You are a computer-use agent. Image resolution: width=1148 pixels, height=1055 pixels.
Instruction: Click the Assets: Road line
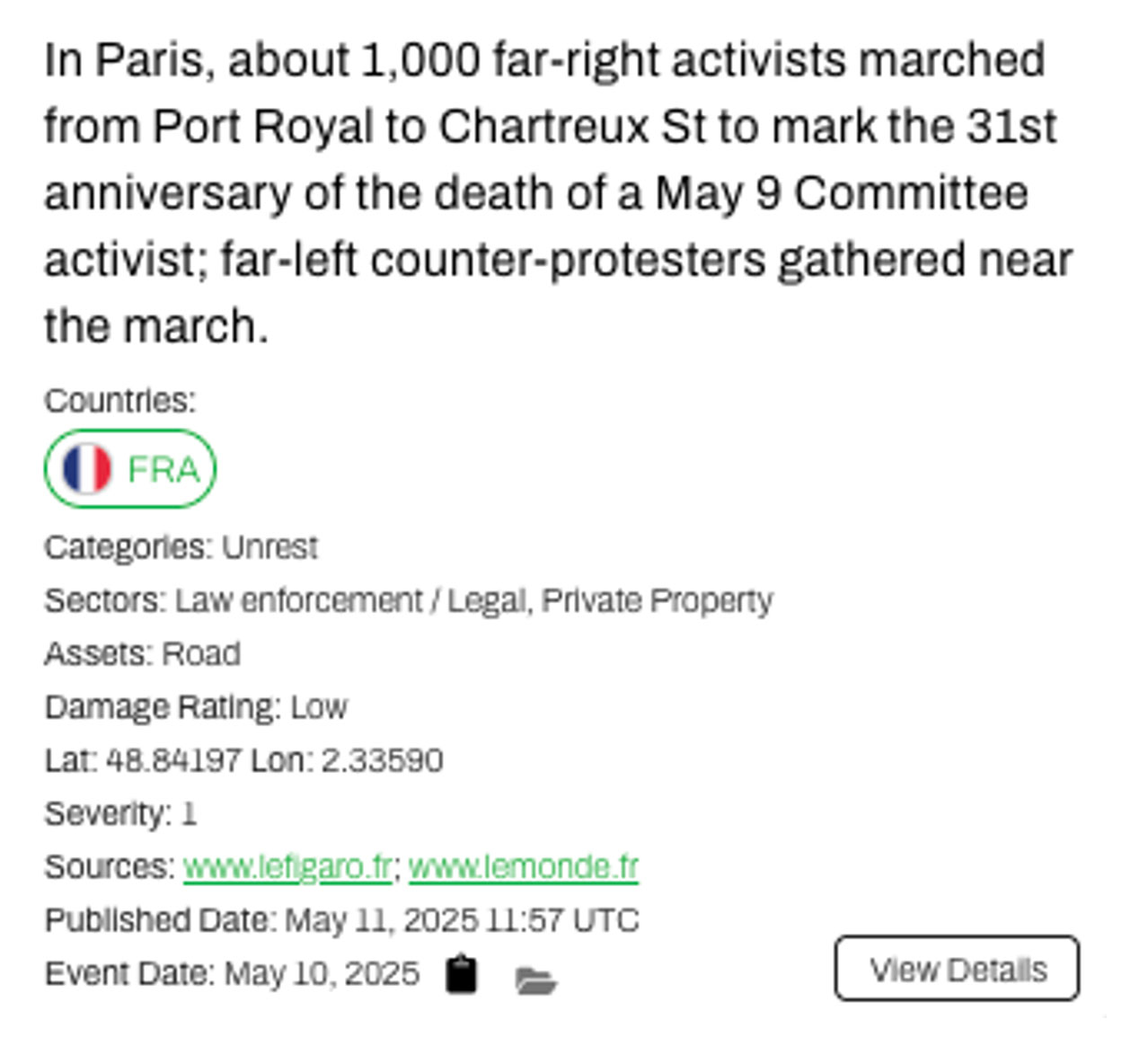tap(142, 653)
